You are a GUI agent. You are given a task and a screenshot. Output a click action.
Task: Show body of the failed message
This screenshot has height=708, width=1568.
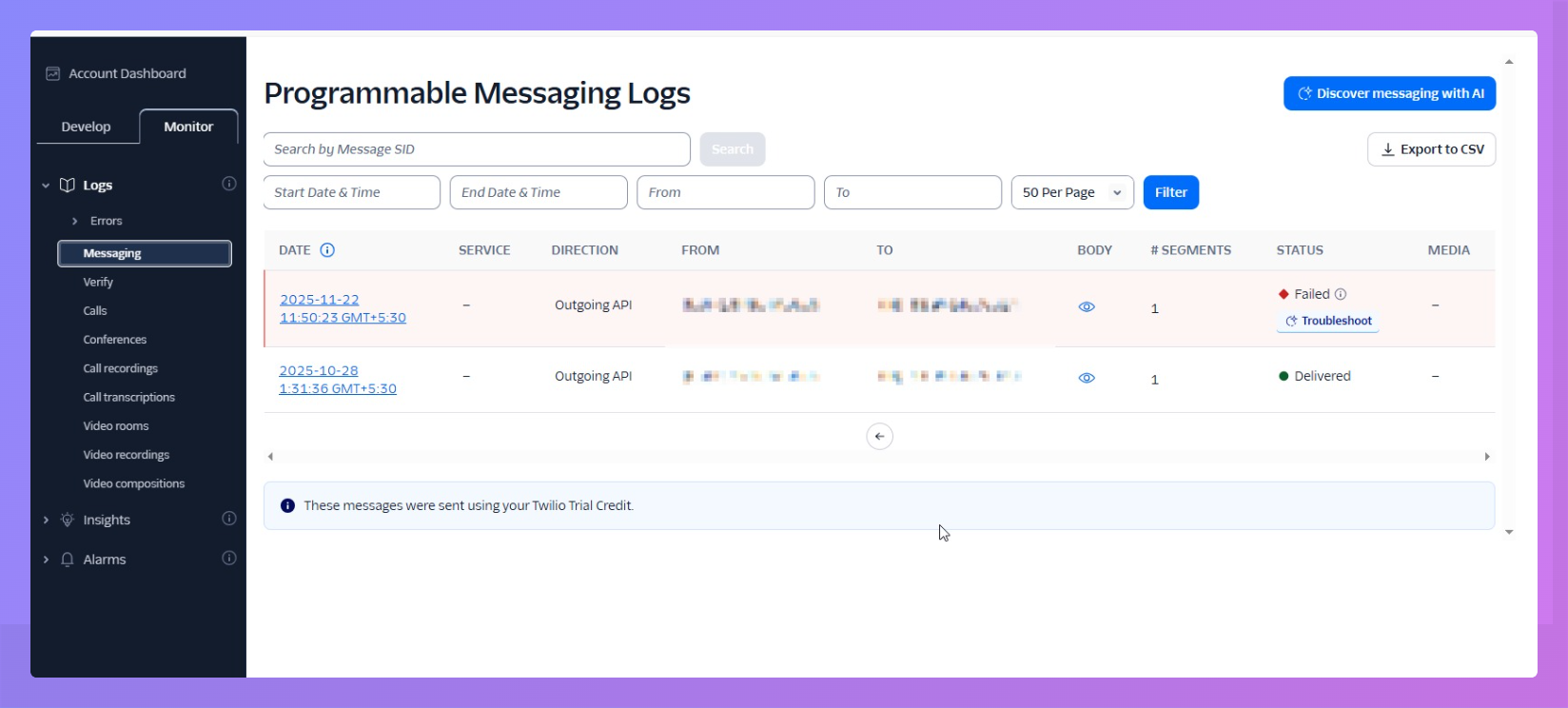tap(1087, 307)
